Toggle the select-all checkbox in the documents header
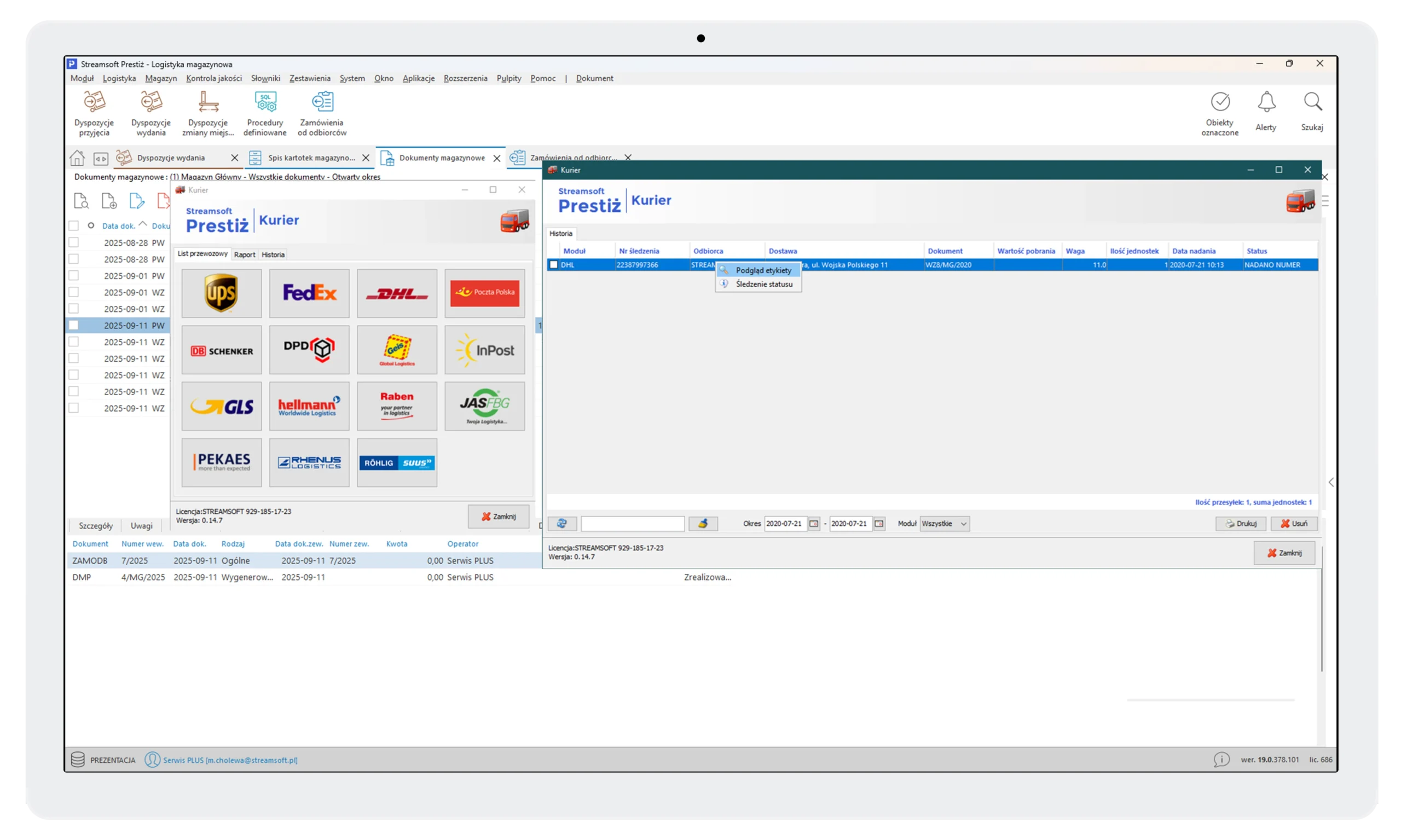 click(73, 226)
